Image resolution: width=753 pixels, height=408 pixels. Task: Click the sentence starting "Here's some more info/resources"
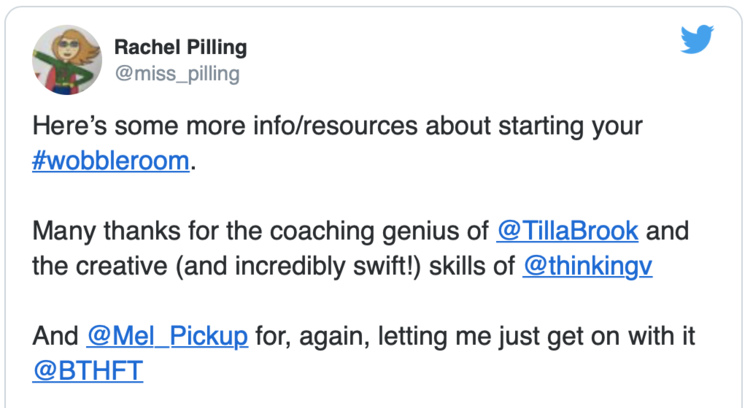point(337,126)
